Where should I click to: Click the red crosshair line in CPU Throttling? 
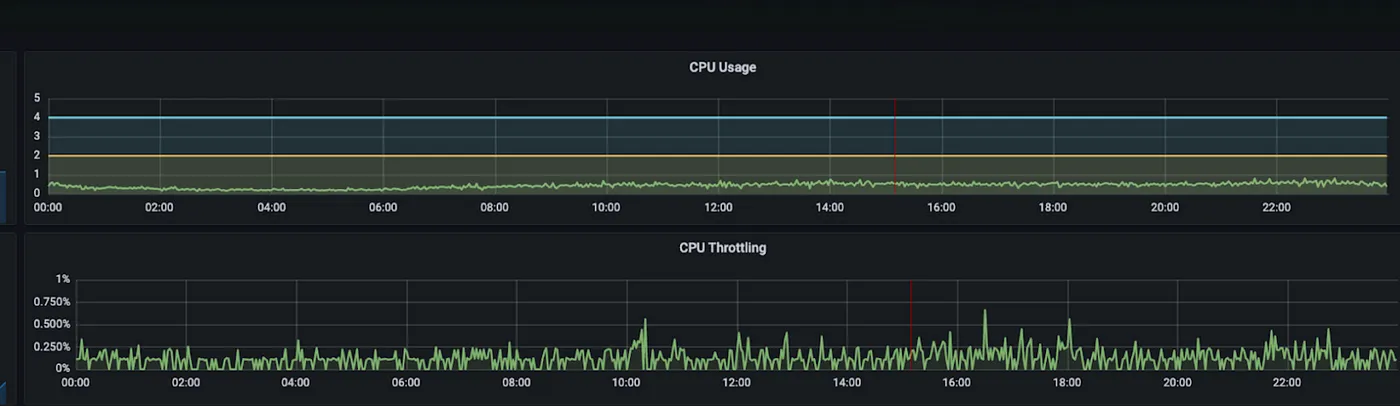(x=911, y=320)
